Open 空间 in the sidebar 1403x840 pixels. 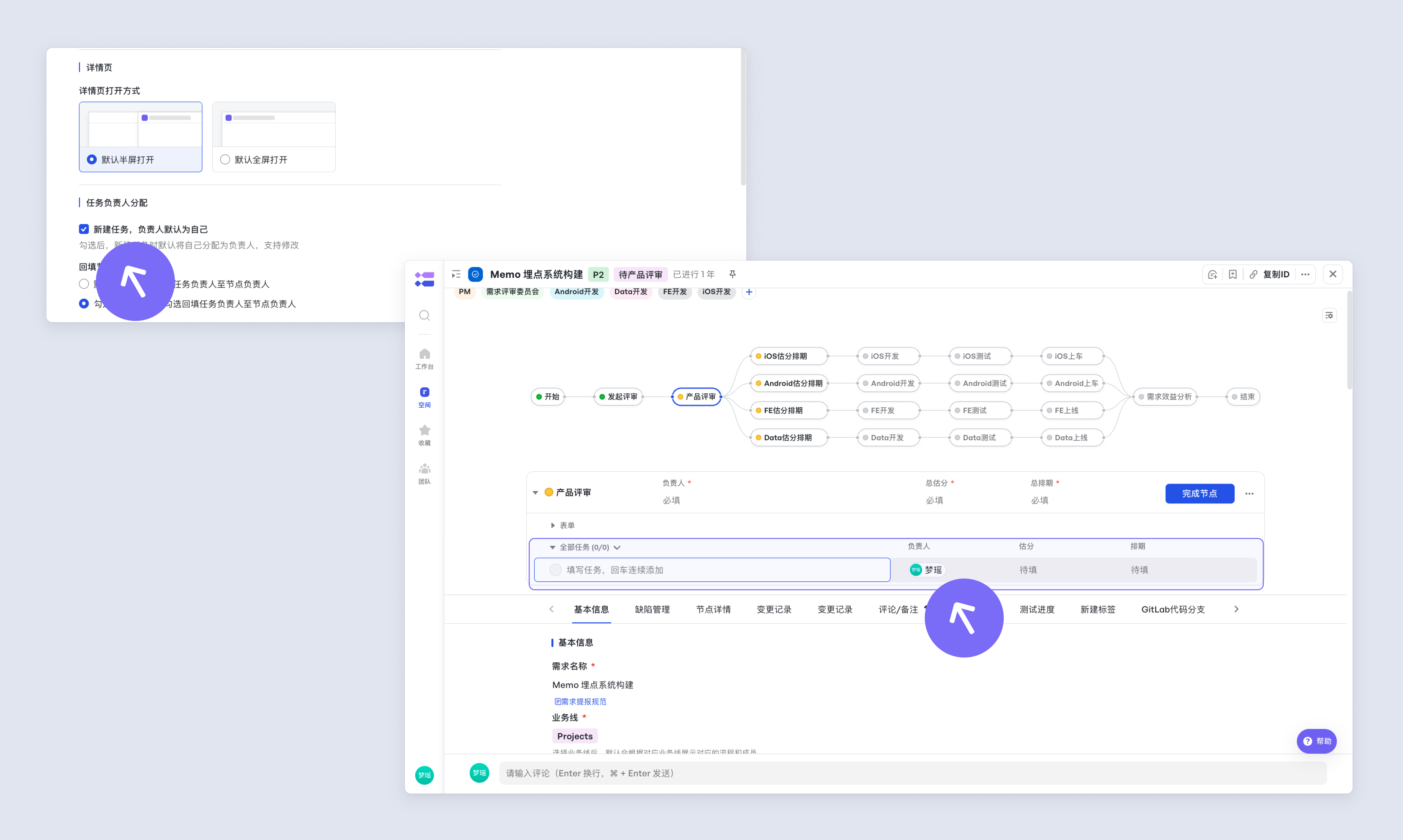click(x=424, y=397)
